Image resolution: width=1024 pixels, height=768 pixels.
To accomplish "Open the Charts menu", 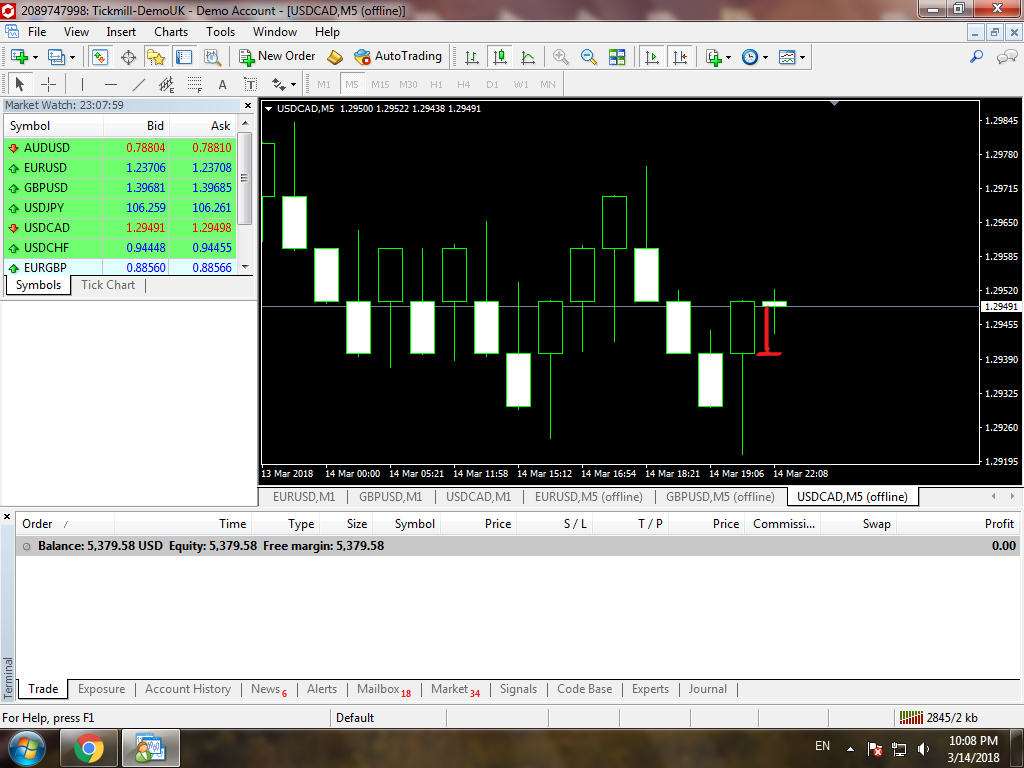I will click(x=171, y=32).
